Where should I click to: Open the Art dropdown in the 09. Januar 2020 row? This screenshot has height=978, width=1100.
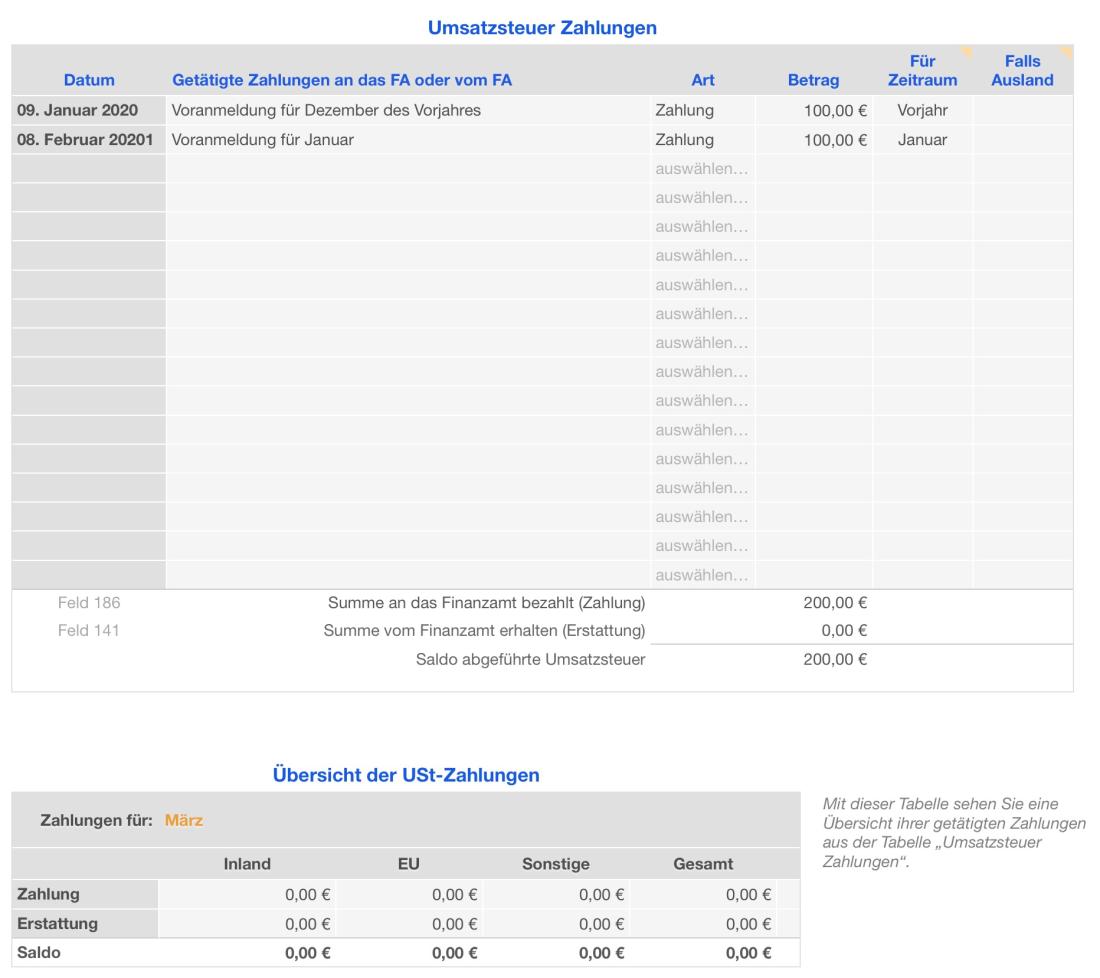tap(702, 111)
